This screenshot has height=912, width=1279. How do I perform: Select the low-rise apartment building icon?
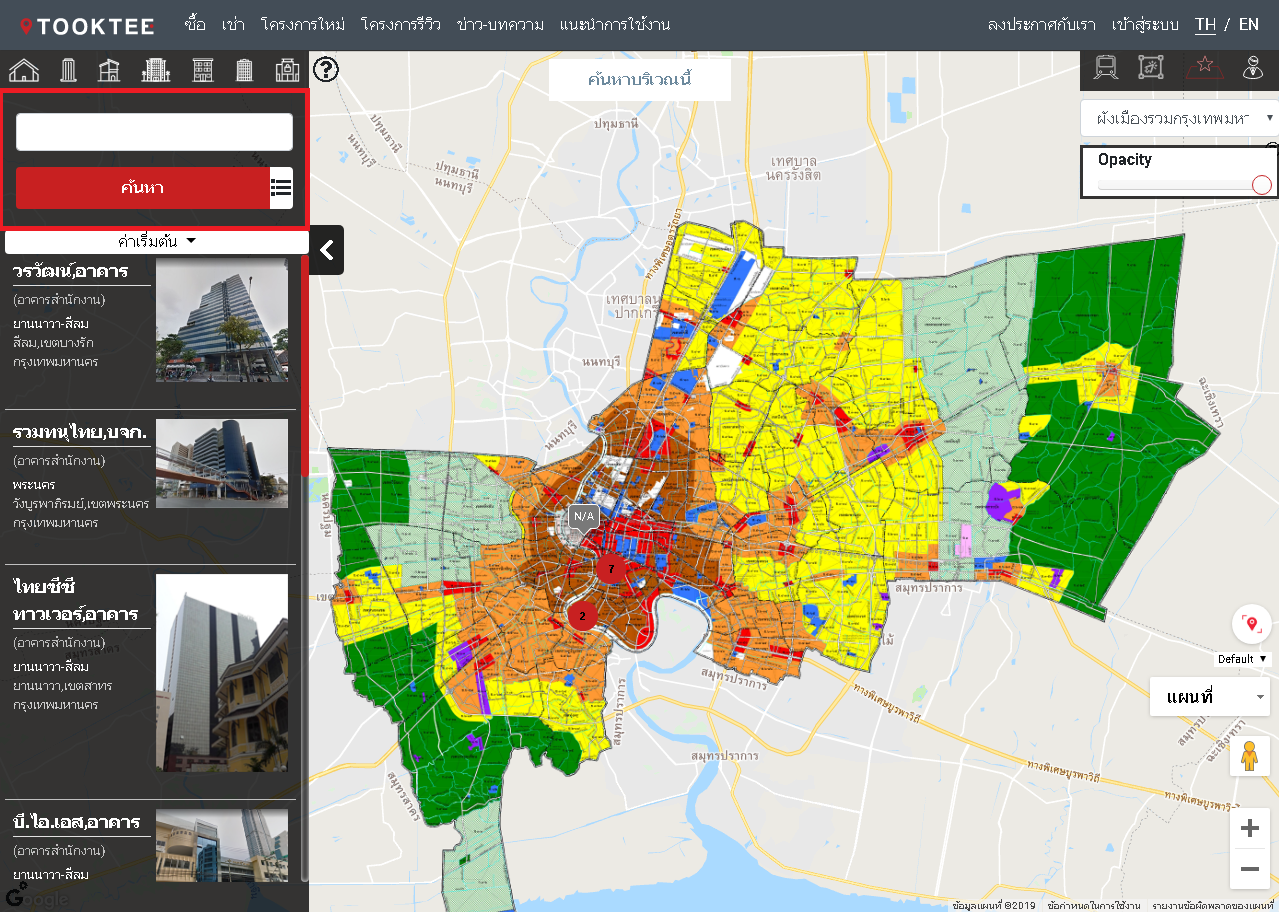pos(203,70)
